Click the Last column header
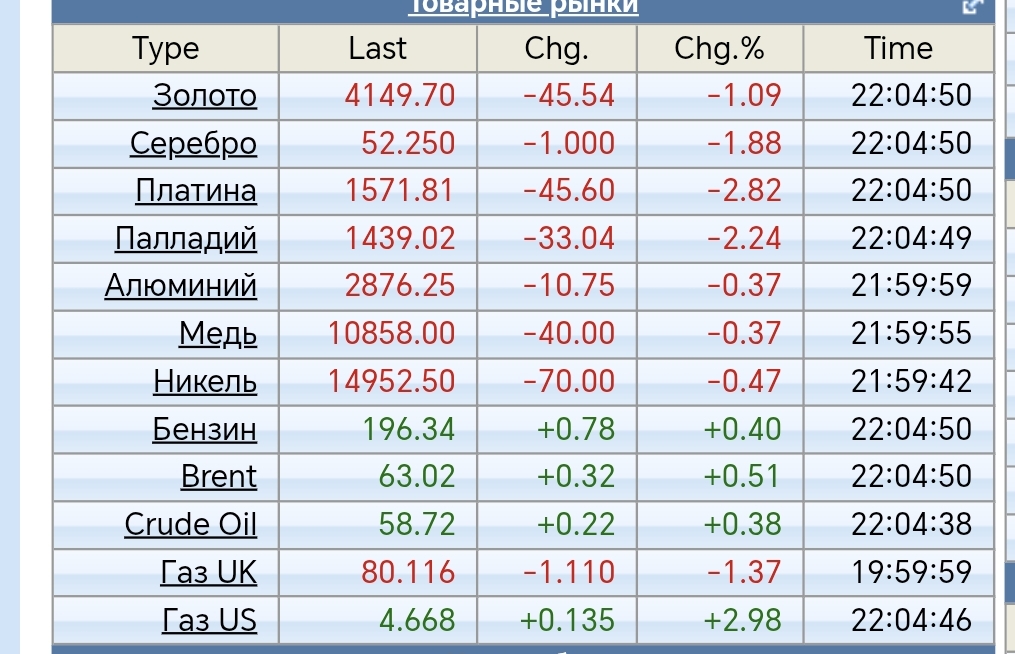Screen dimensions: 1015x654 (x=378, y=48)
